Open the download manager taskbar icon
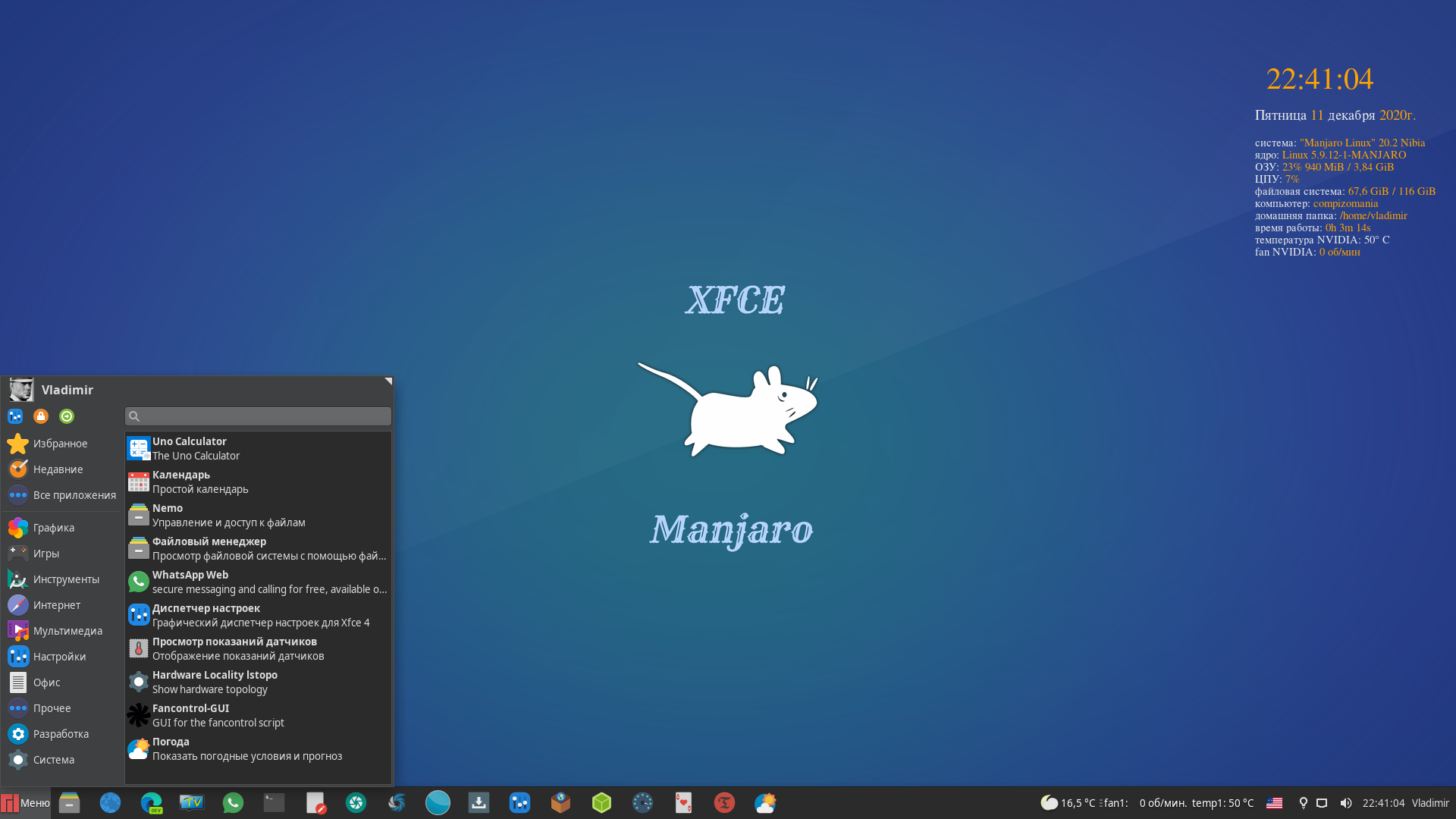Viewport: 1456px width, 819px height. click(x=479, y=802)
